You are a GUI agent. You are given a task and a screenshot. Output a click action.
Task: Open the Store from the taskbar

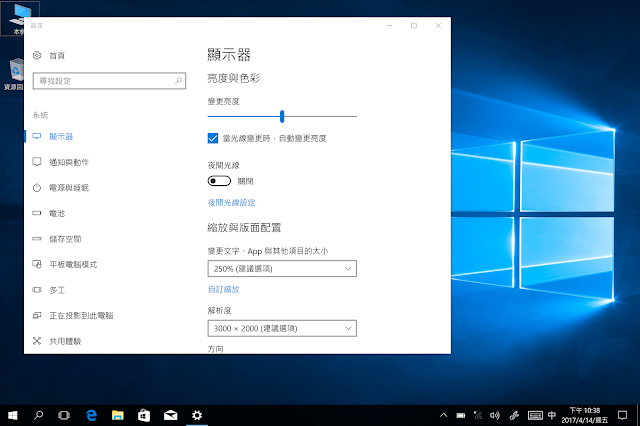pyautogui.click(x=144, y=415)
